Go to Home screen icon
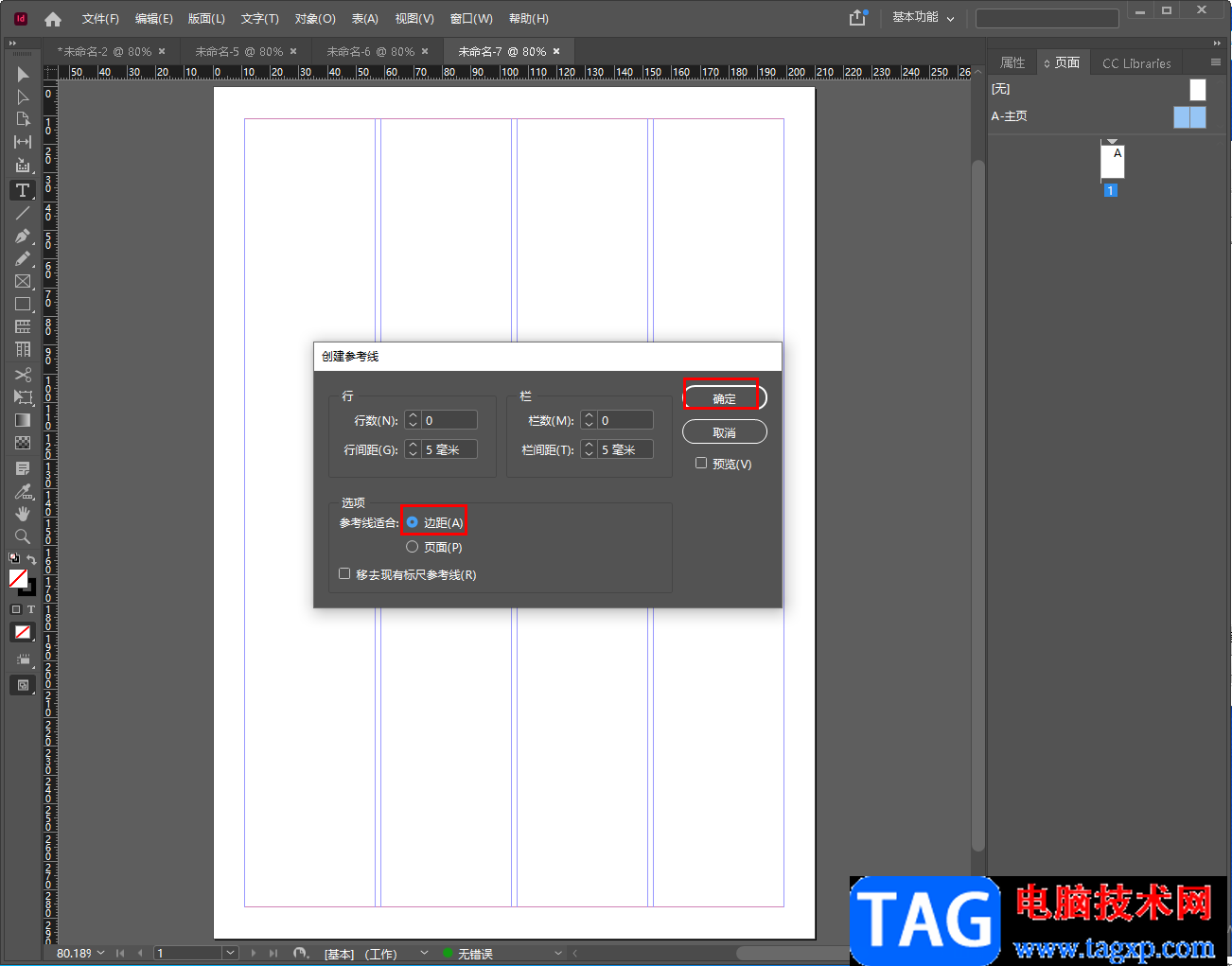1232x966 pixels. [53, 19]
